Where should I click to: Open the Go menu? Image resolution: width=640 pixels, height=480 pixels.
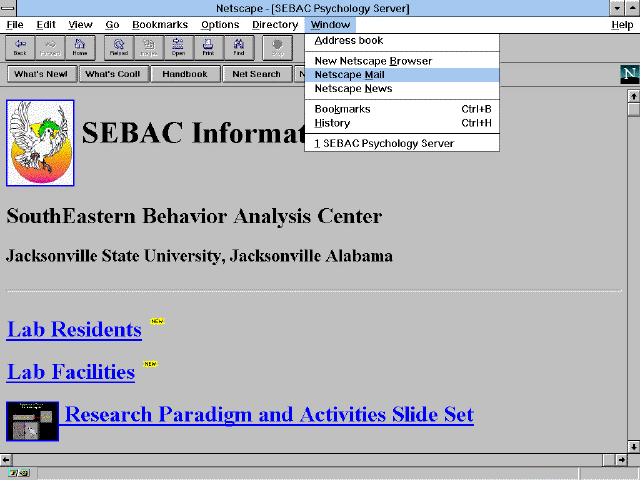(112, 25)
